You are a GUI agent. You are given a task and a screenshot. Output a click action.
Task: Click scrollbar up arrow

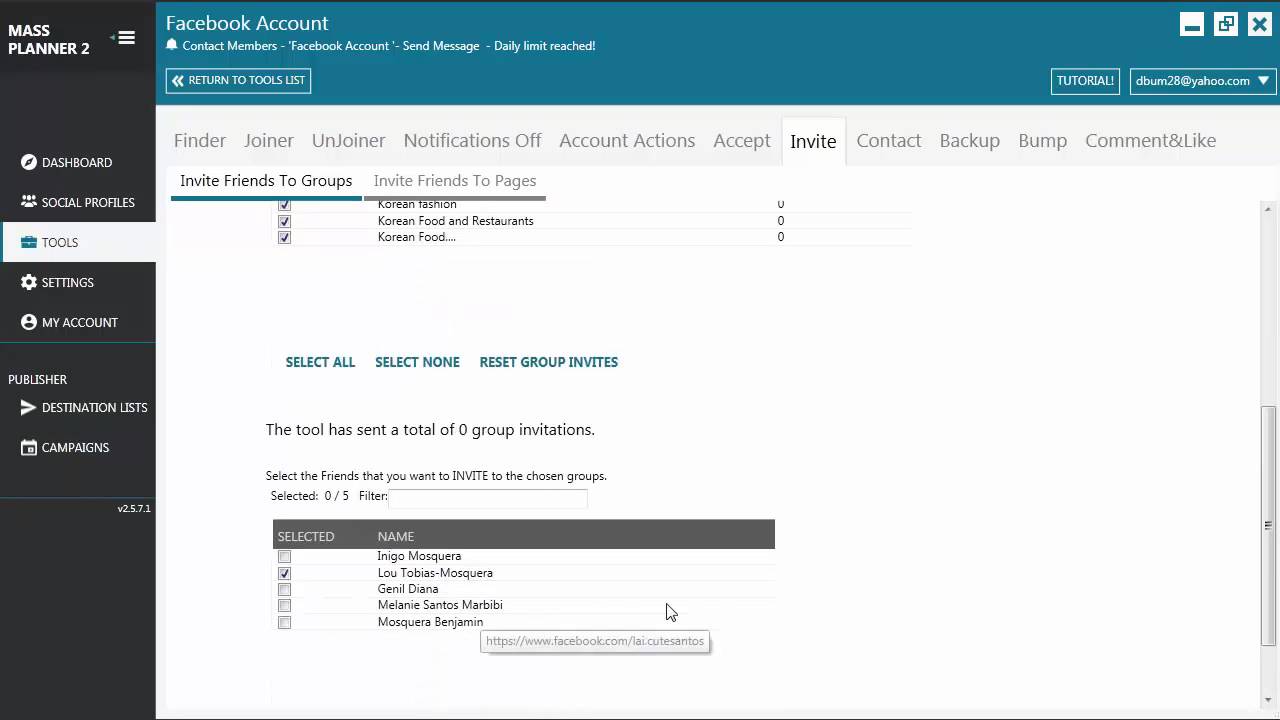click(x=1268, y=209)
